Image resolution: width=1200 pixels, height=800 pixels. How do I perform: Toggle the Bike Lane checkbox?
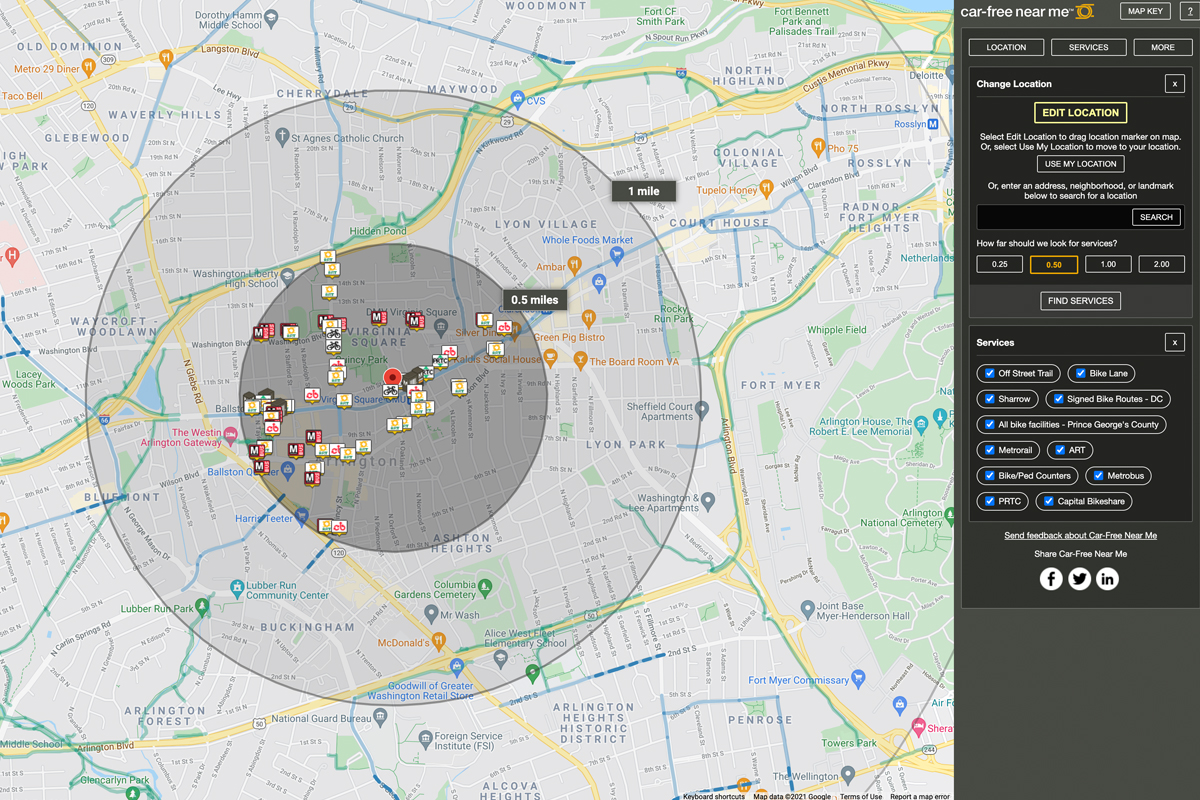[1081, 373]
